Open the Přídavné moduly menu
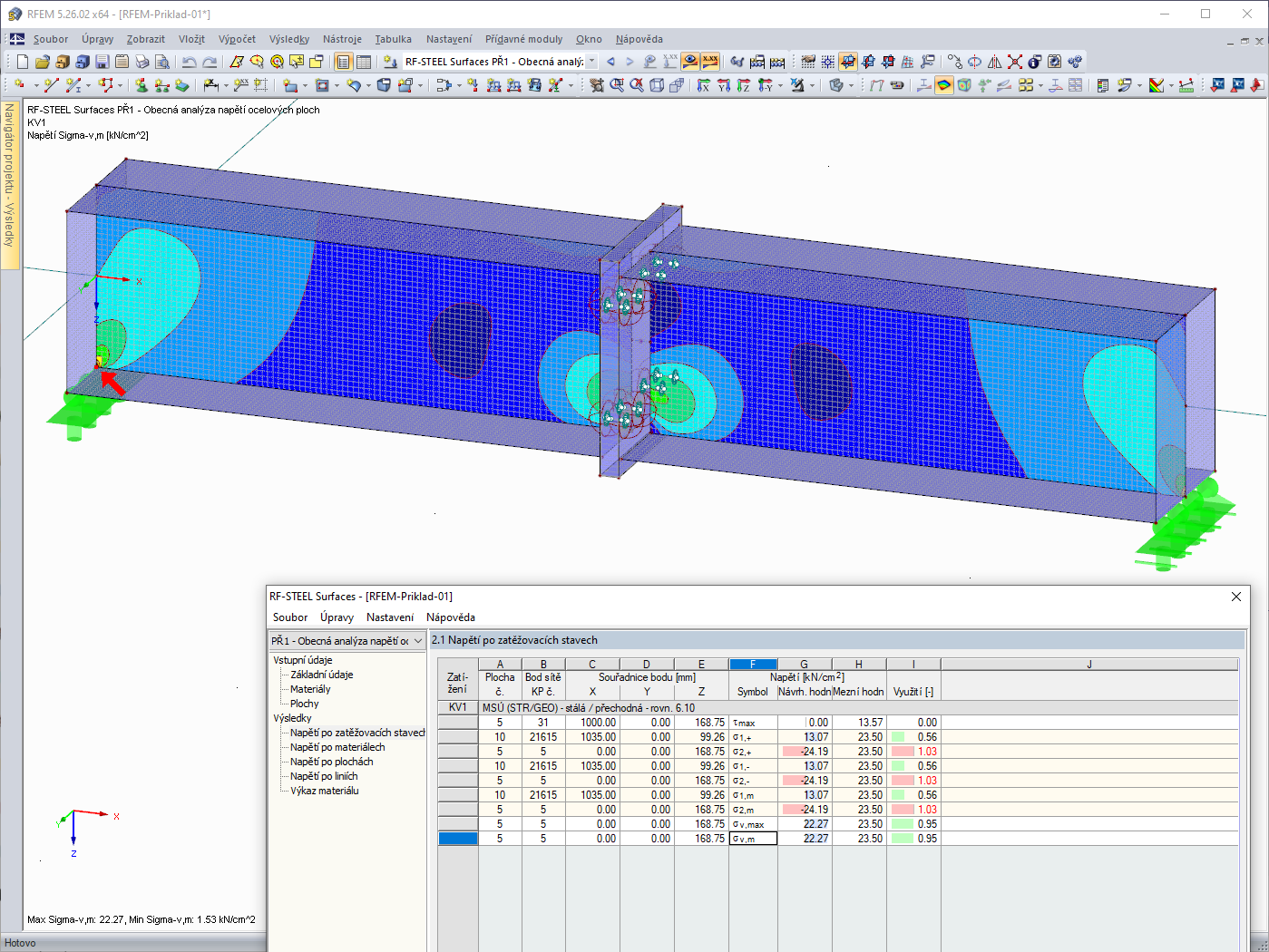The height and width of the screenshot is (952, 1269). 523,39
